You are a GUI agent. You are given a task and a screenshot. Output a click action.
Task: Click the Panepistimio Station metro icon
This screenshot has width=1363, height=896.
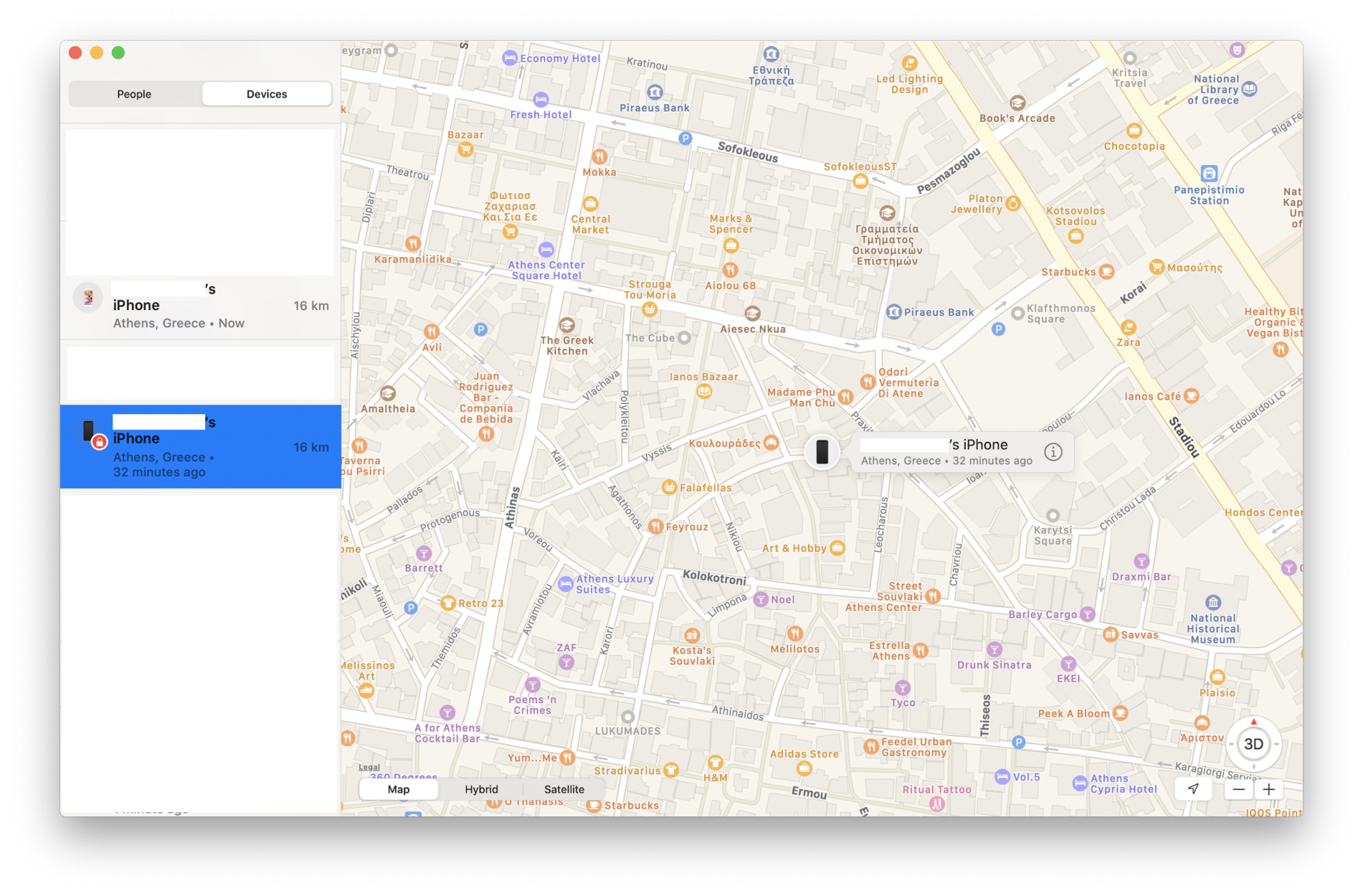coord(1209,173)
